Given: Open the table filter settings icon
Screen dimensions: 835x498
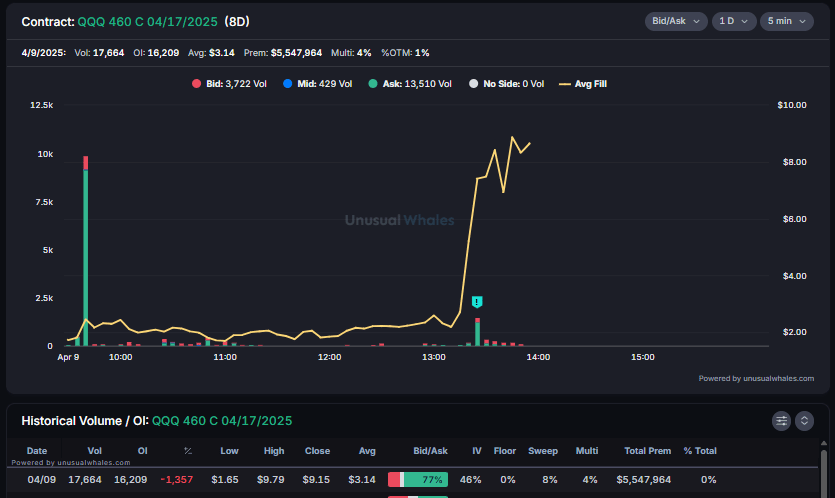Looking at the screenshot, I should pyautogui.click(x=782, y=421).
